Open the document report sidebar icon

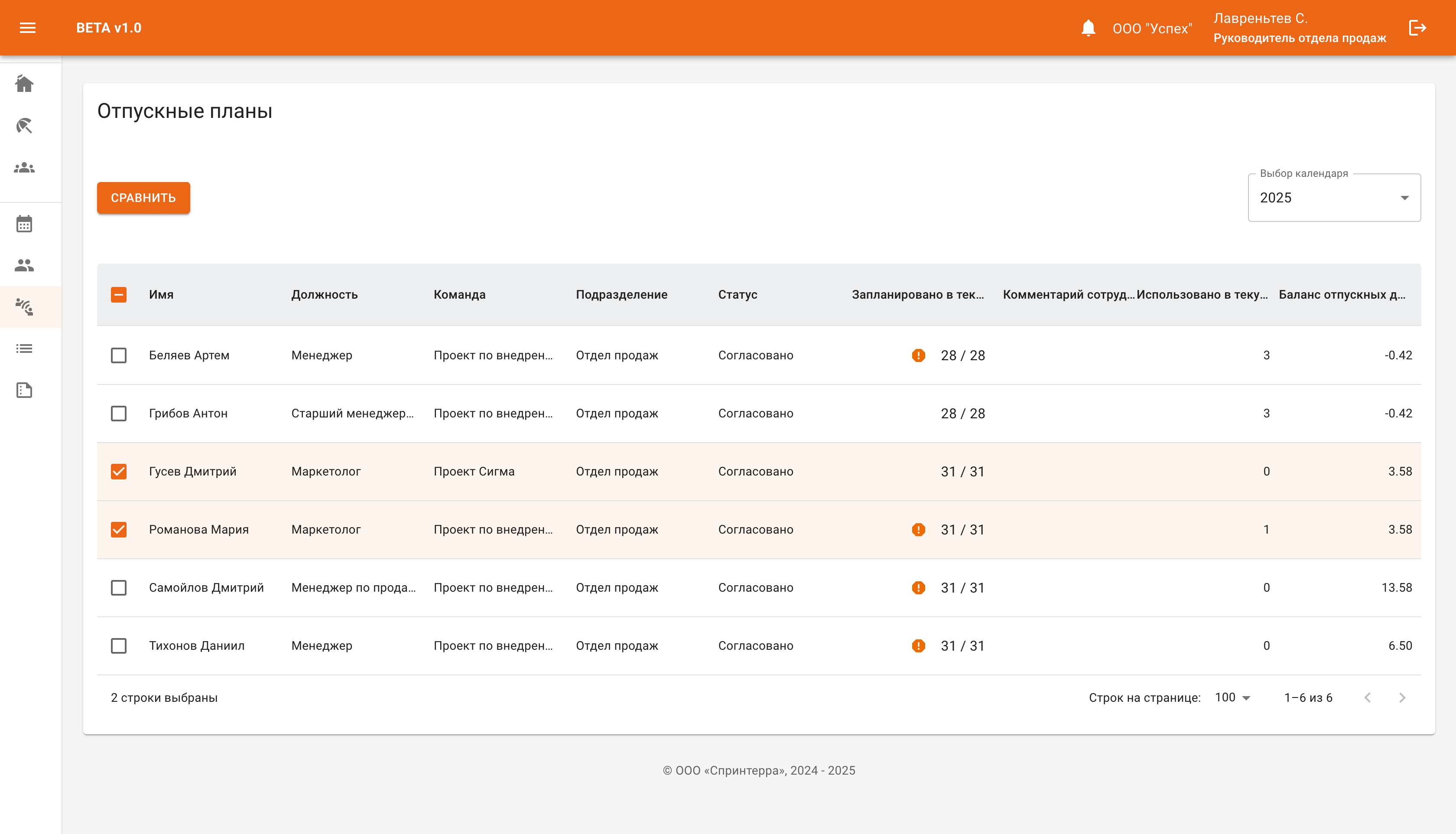[24, 390]
